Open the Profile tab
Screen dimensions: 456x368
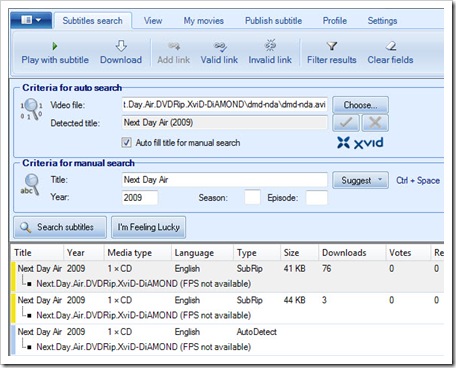tap(335, 21)
